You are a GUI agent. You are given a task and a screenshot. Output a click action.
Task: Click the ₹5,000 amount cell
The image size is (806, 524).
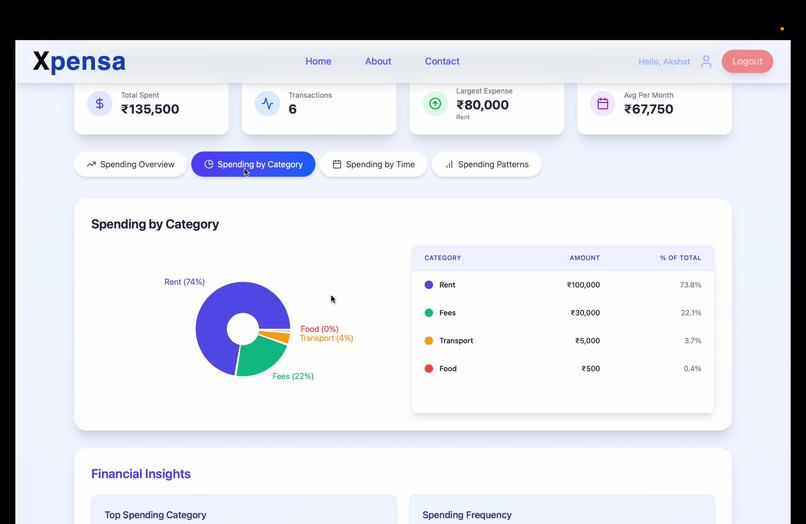(x=588, y=340)
